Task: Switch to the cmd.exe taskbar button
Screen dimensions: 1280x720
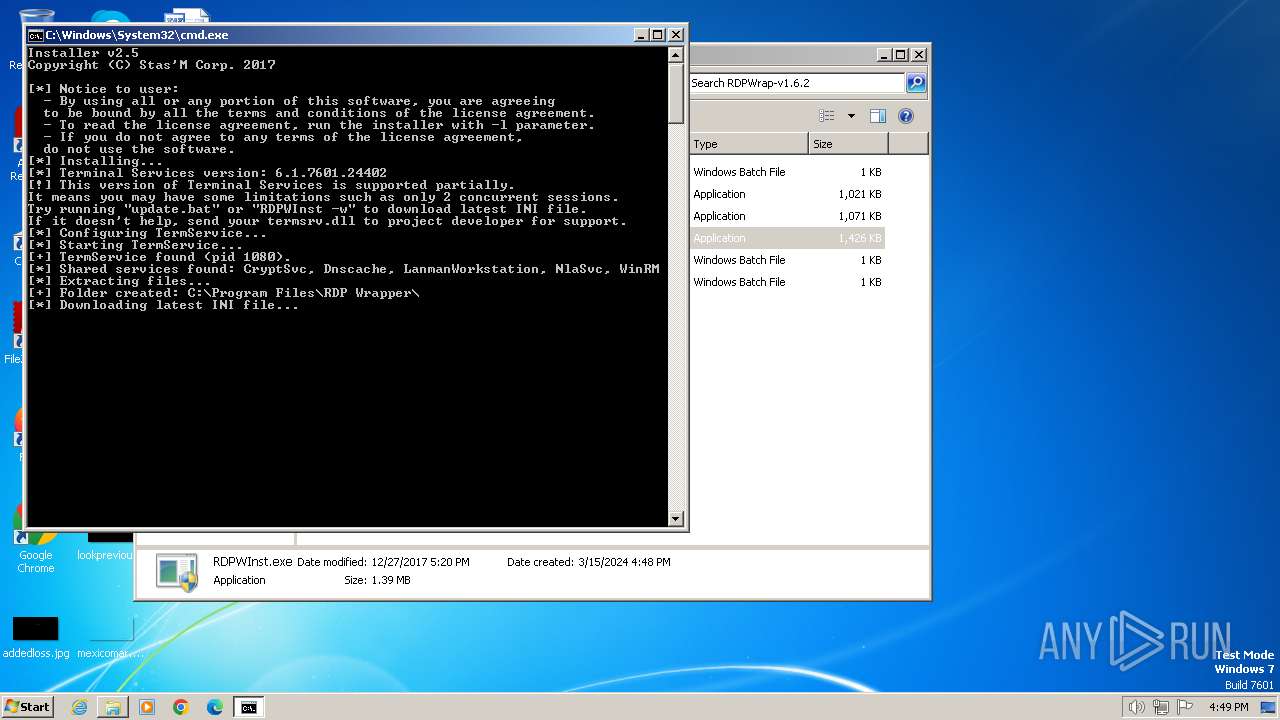Action: [x=248, y=707]
